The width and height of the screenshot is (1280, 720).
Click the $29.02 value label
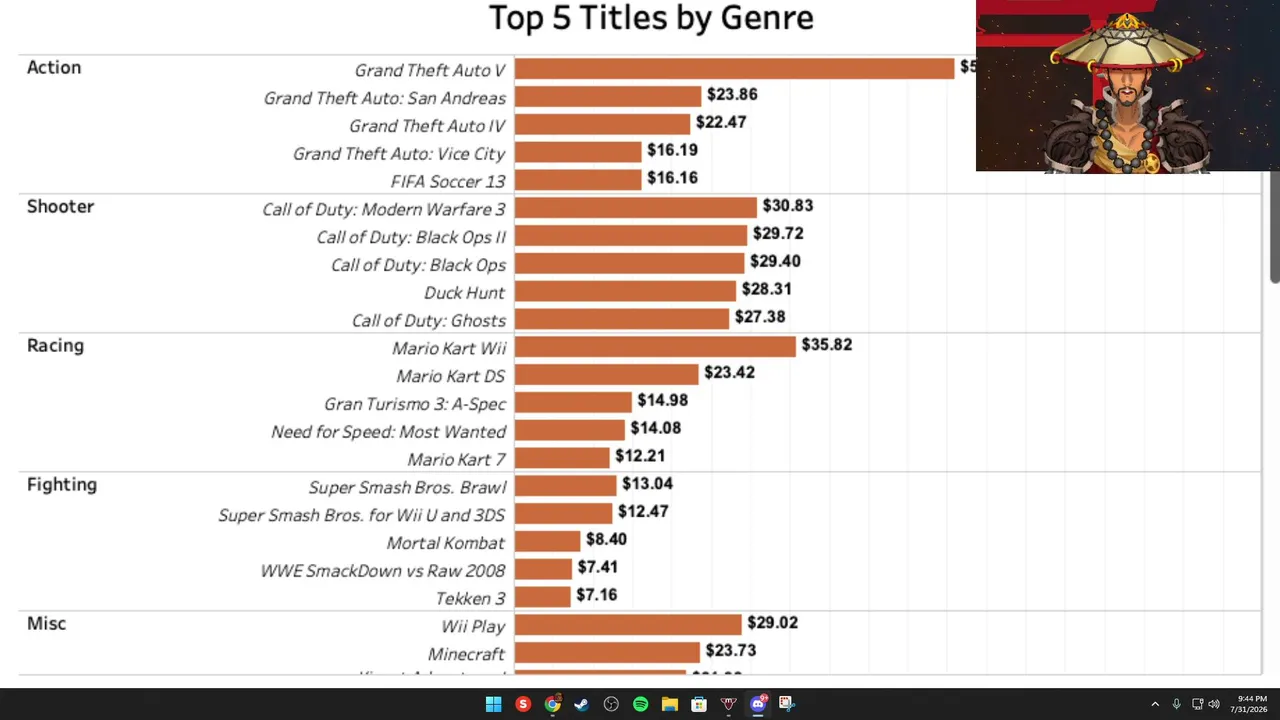pos(773,622)
